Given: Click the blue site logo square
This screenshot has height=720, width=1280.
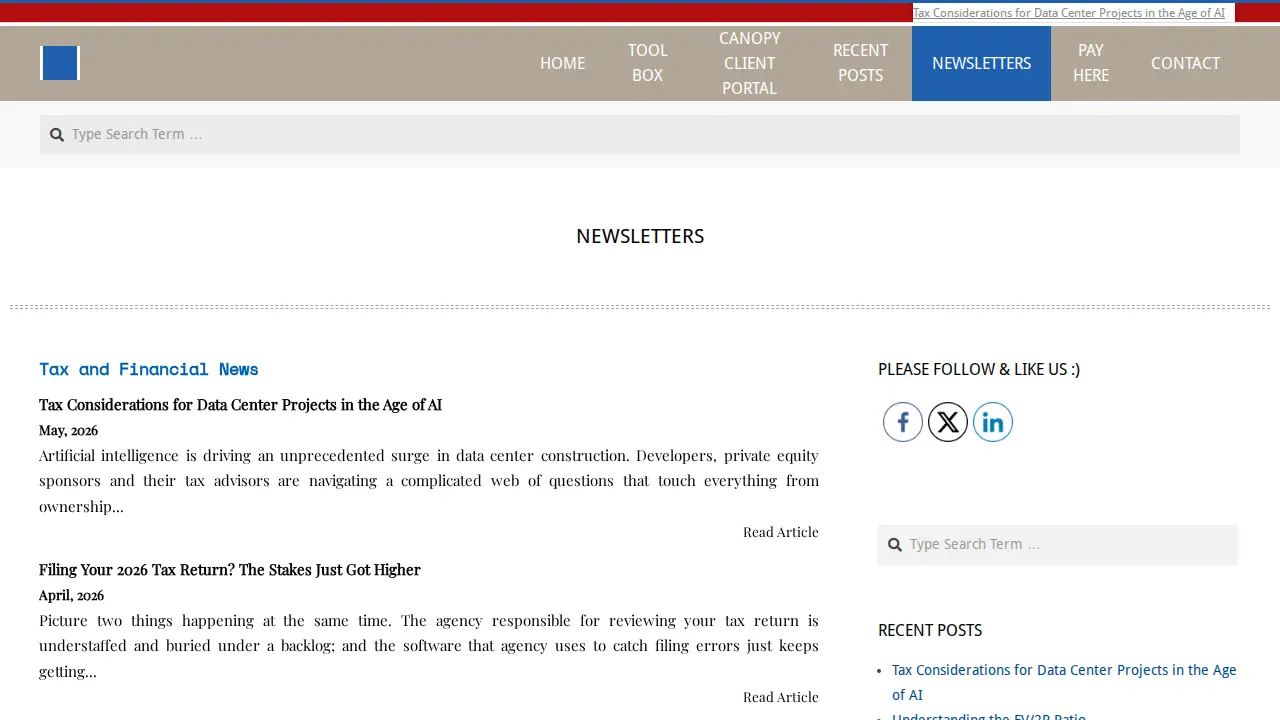Looking at the screenshot, I should pyautogui.click(x=60, y=63).
